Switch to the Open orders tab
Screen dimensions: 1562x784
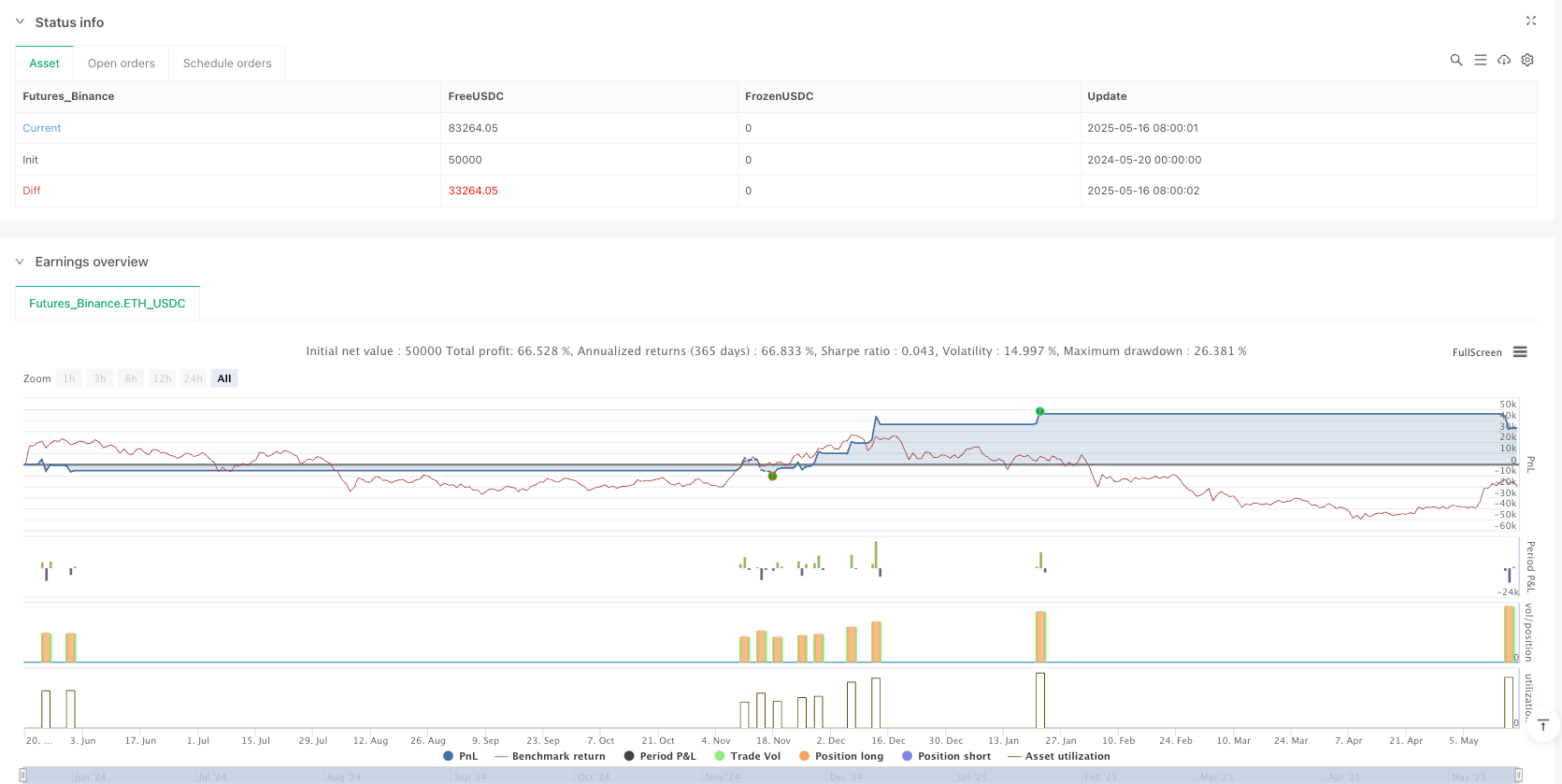(122, 64)
